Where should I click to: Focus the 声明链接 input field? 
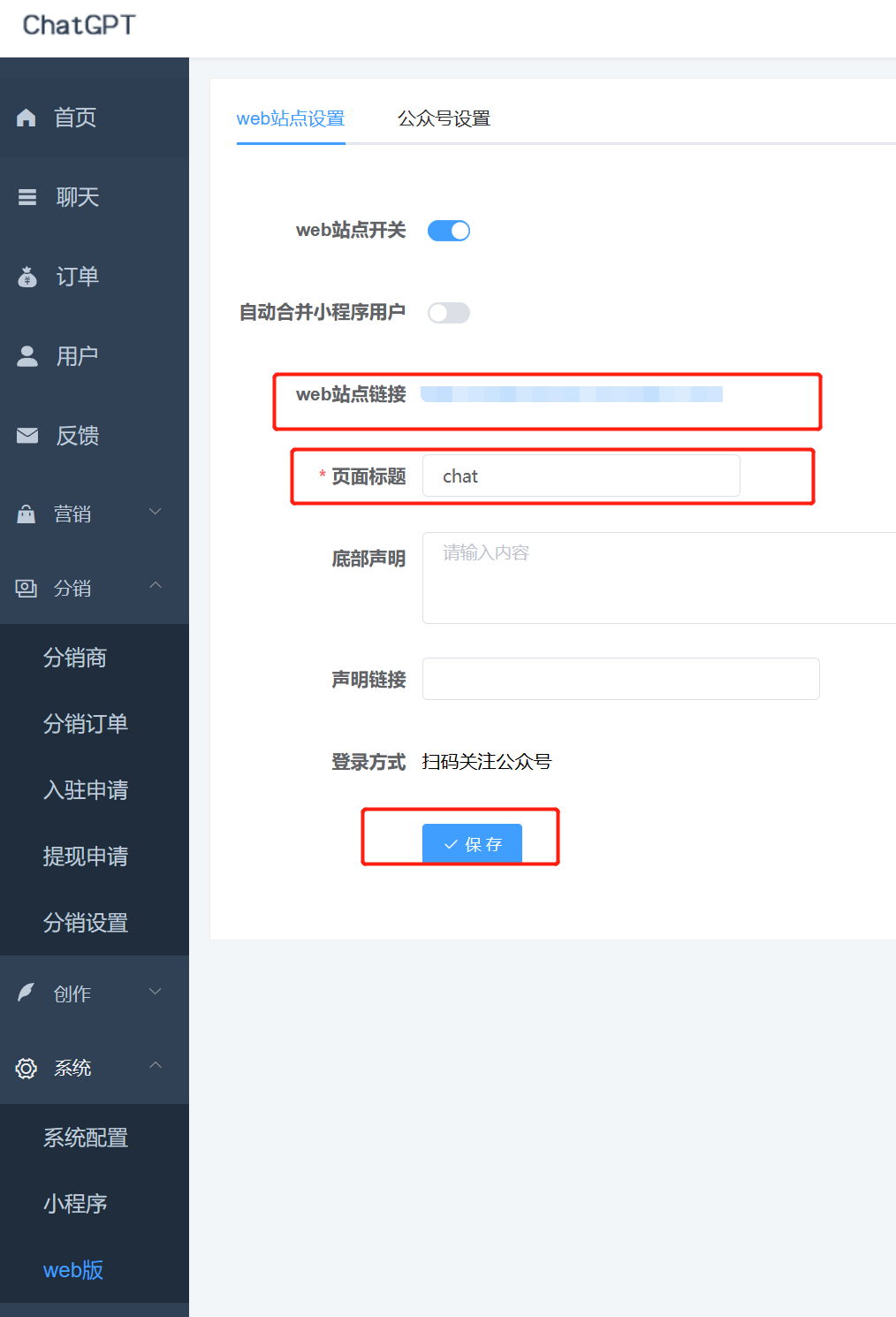tap(621, 679)
